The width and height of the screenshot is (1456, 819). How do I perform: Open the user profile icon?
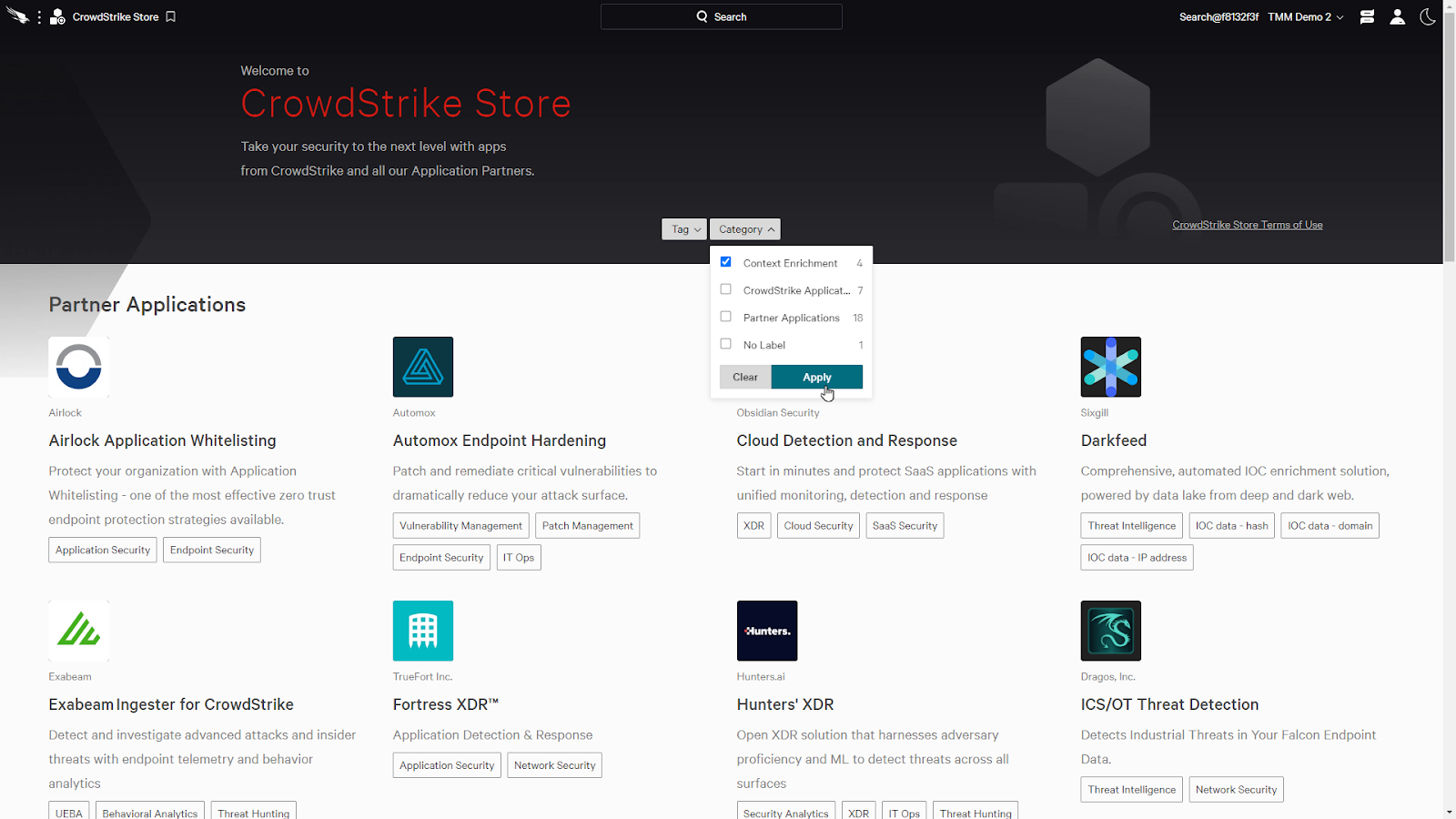[x=1397, y=16]
